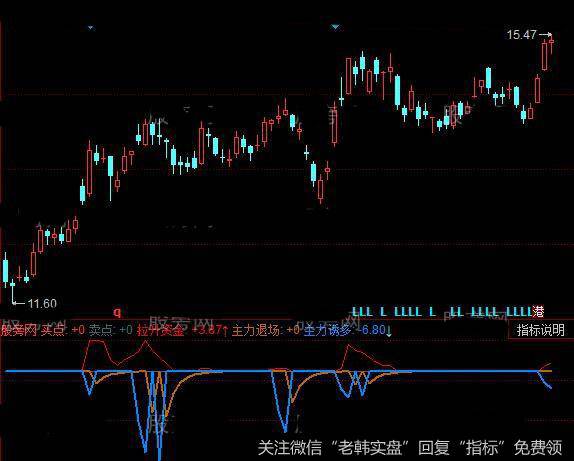Open the 指标说明 indicator description button
Viewport: 574px width, 461px height.
[x=541, y=330]
